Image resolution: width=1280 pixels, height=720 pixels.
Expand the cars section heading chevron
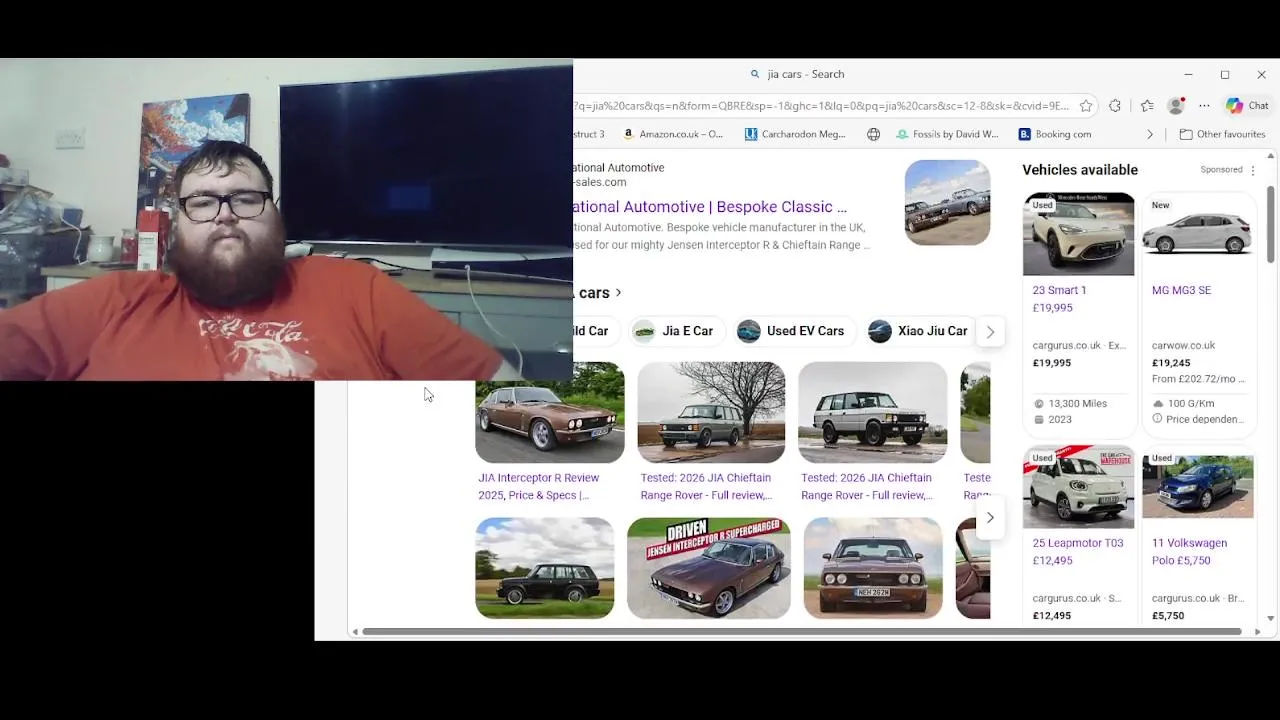tap(618, 293)
